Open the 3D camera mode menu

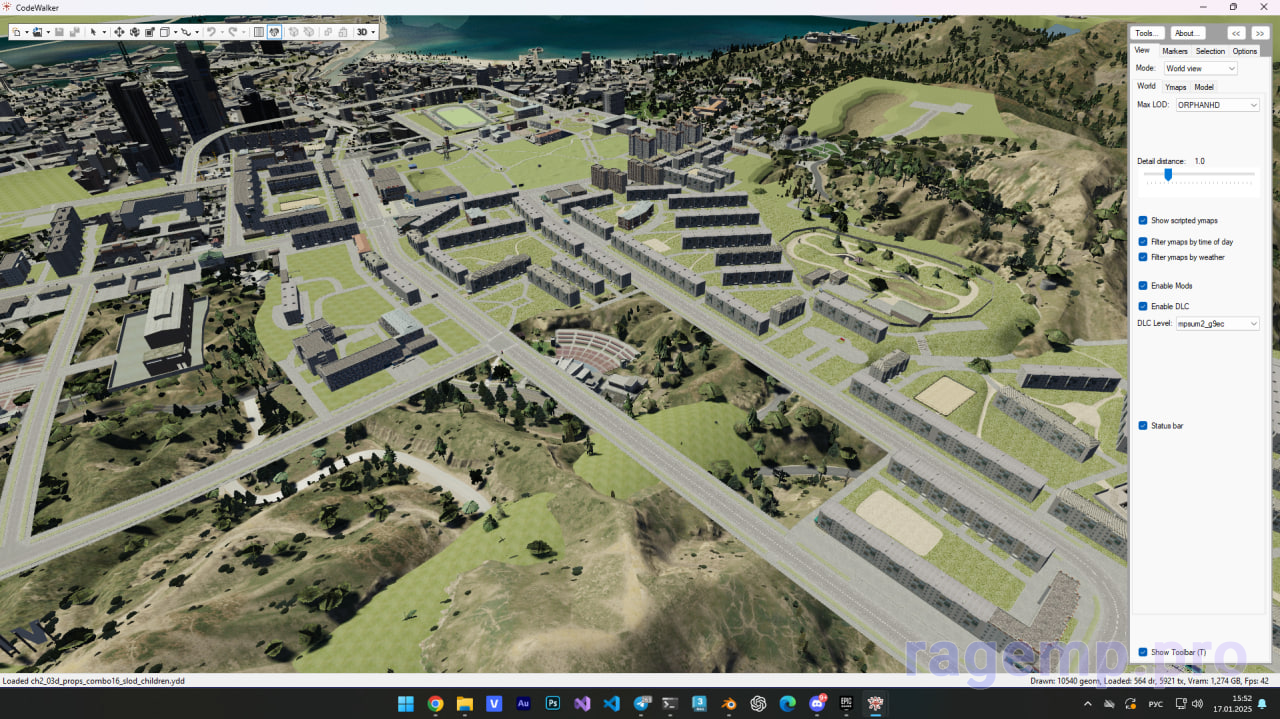click(x=366, y=32)
